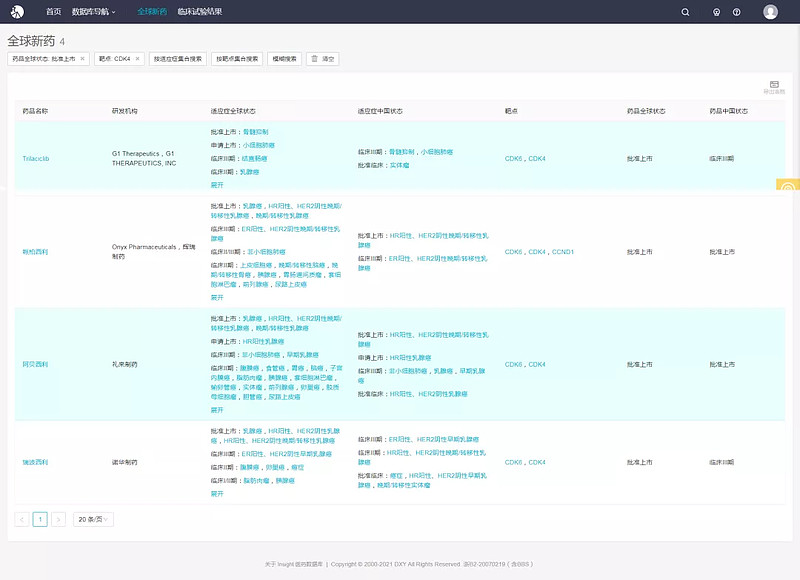Open the Trilaciclib drug name link
Viewport: 800px width, 580px height.
point(36,158)
